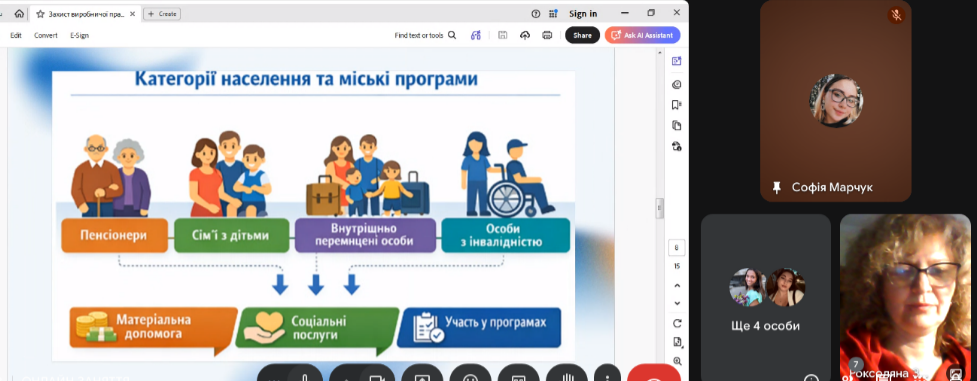Screen dimensions: 977x381
Task: Open the Adobe apps grid icon
Action: [553, 14]
